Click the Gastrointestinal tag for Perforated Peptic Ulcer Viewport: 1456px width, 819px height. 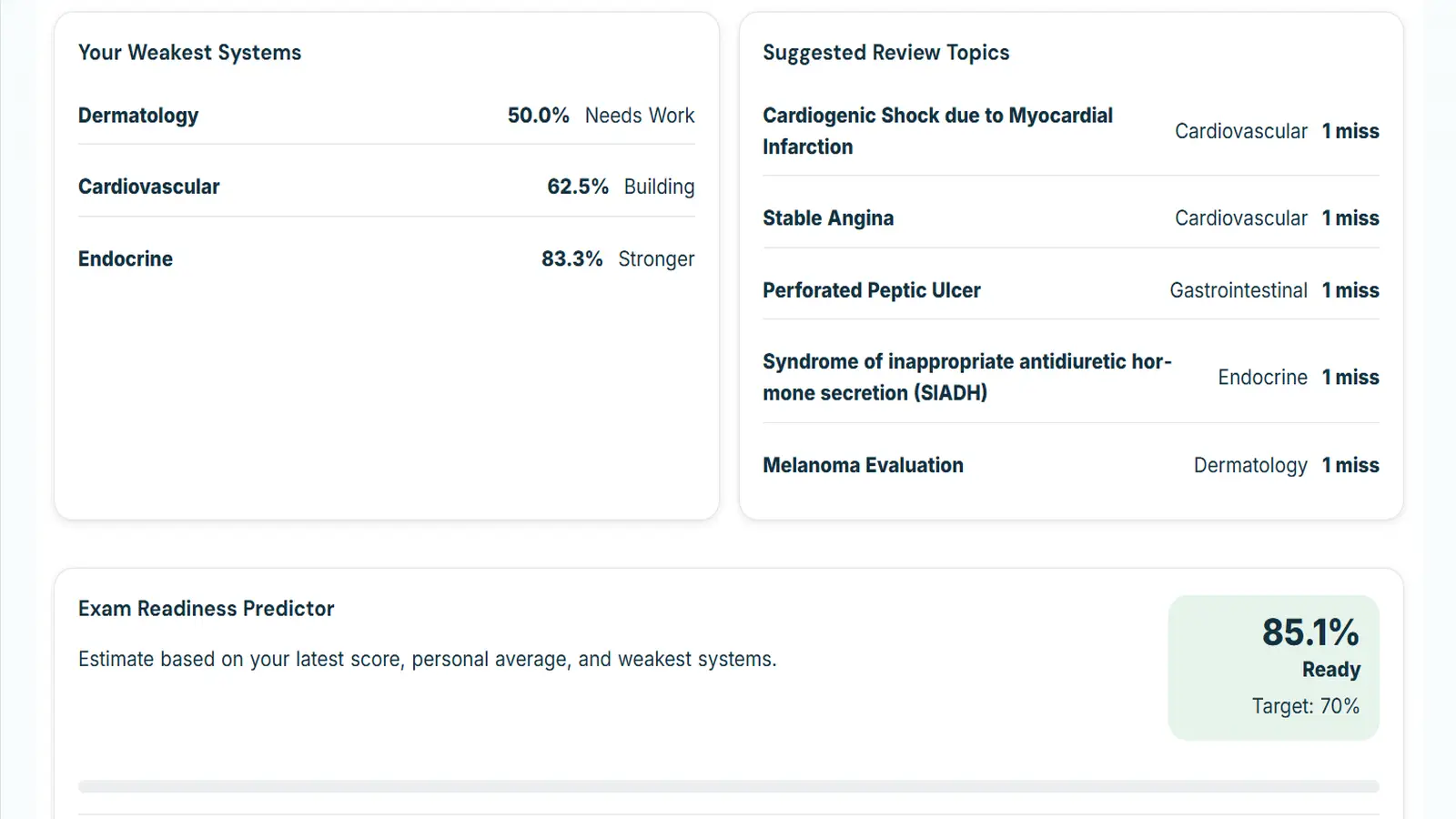tap(1238, 289)
